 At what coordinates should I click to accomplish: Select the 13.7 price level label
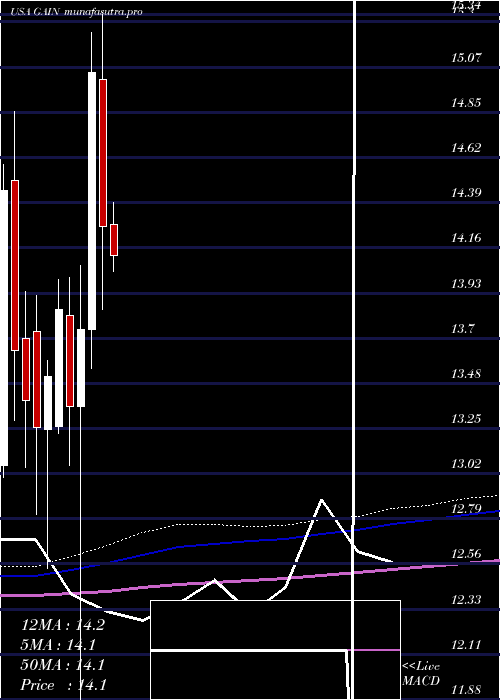(462, 329)
